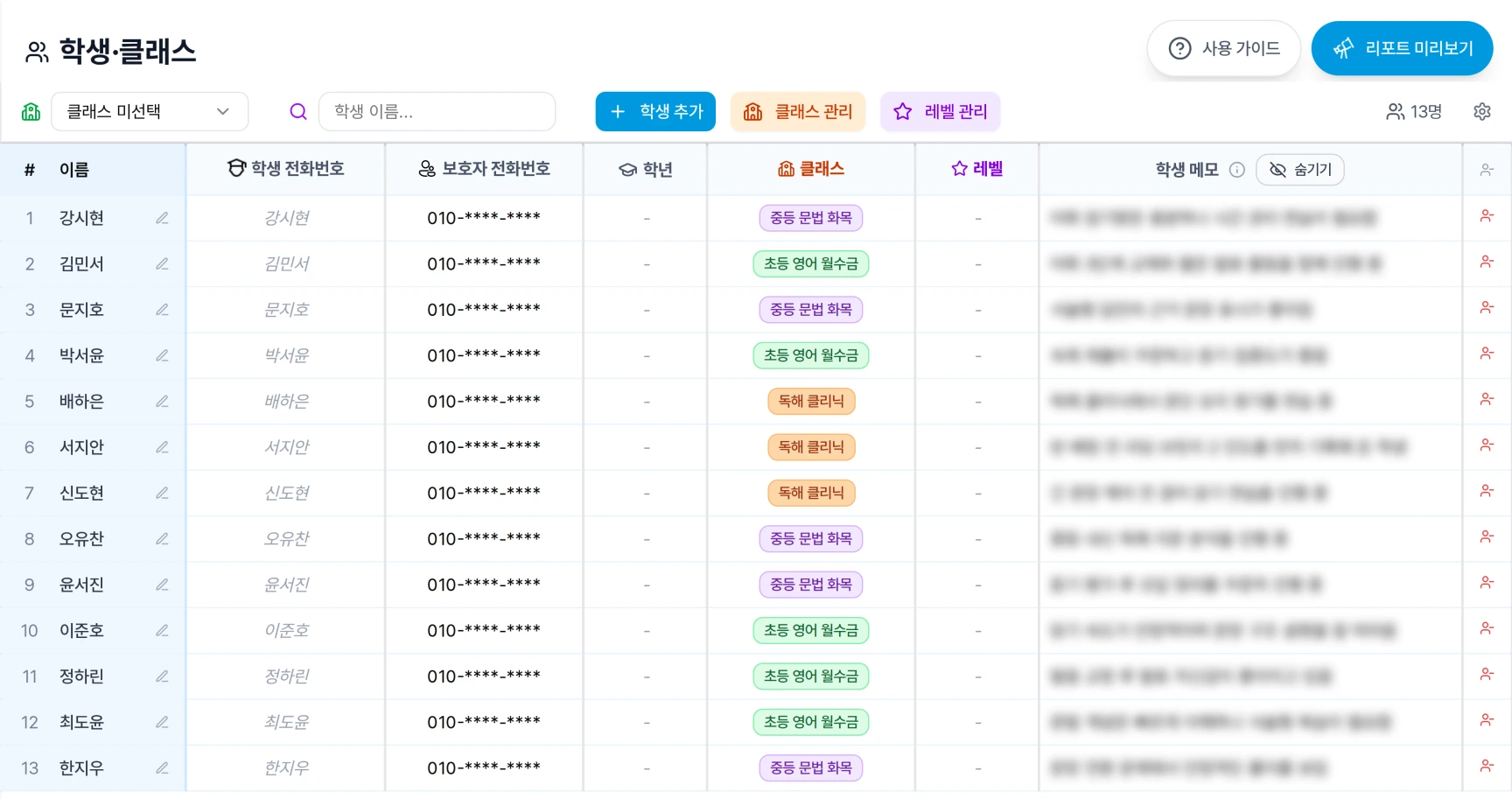
Task: Click the 이름 column header
Action: point(74,170)
